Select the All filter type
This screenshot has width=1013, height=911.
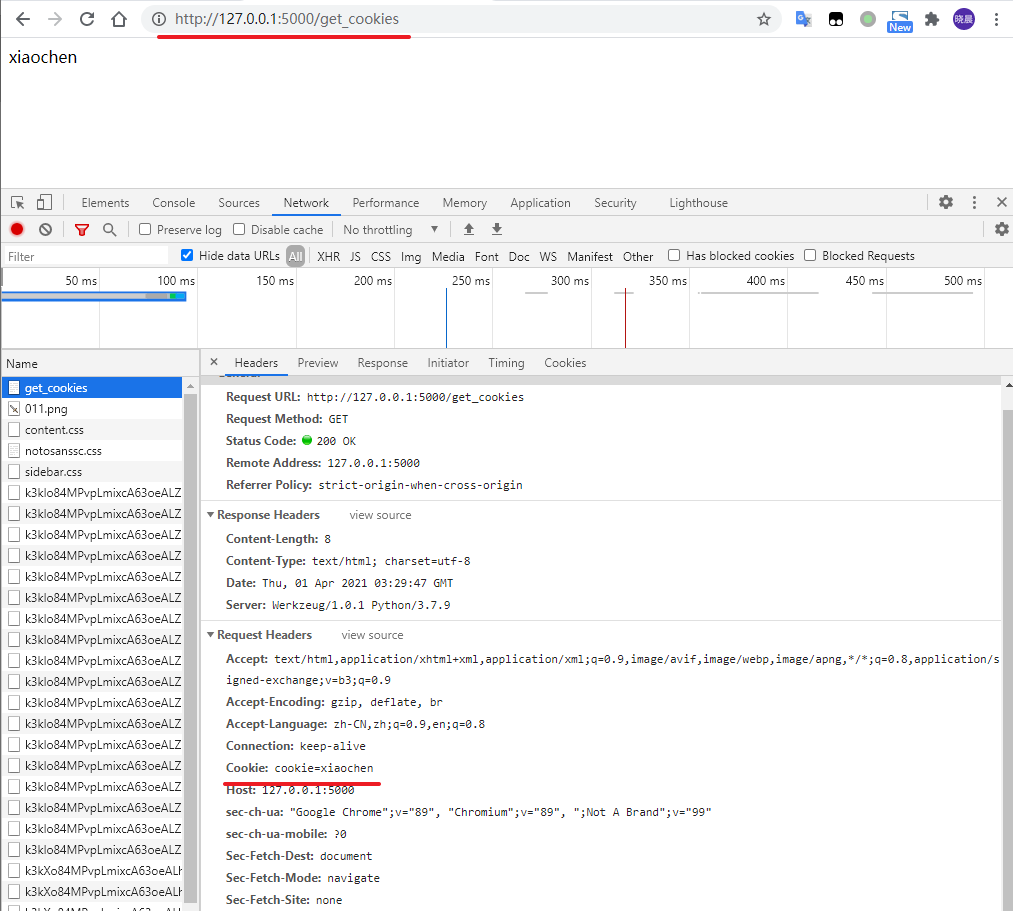point(296,257)
